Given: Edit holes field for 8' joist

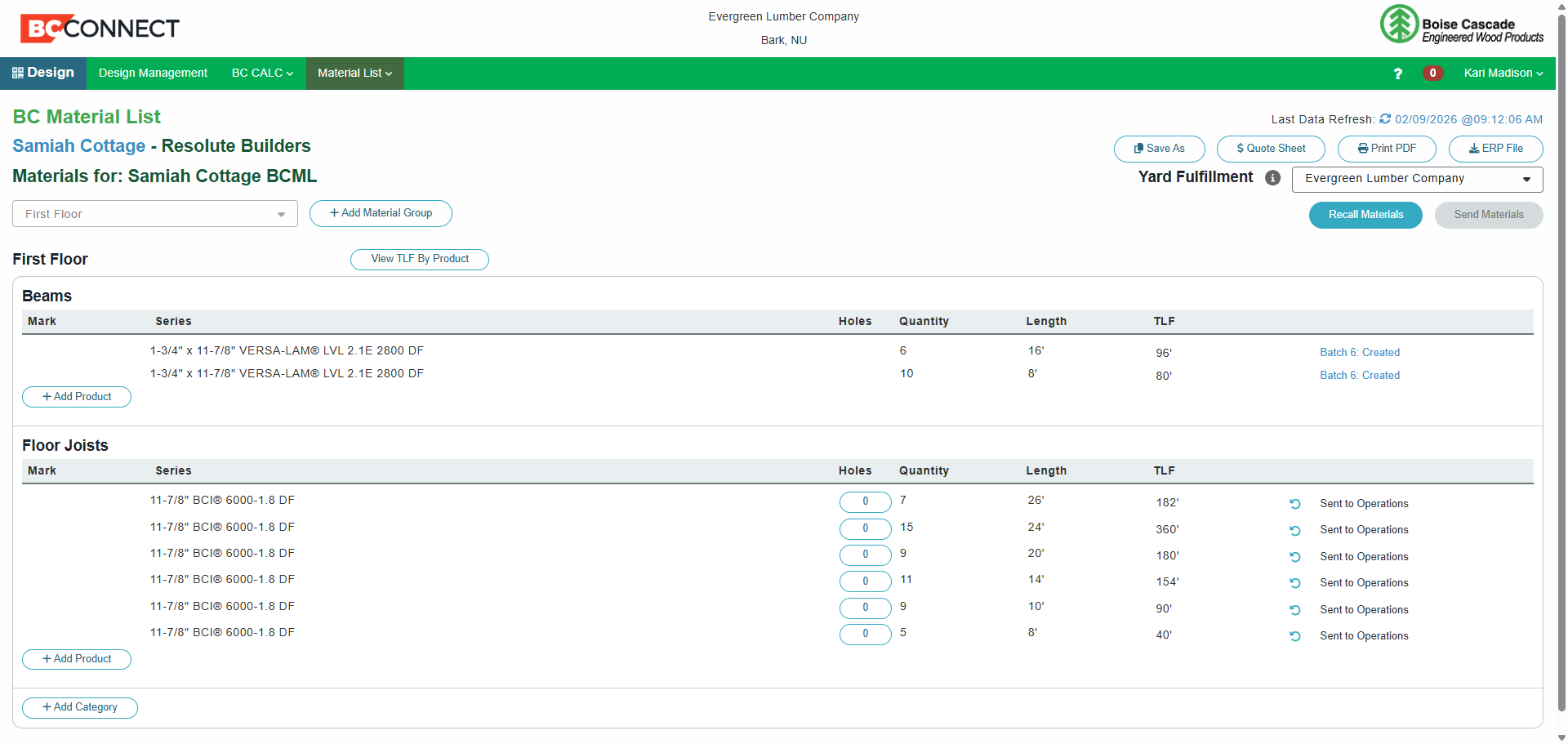Looking at the screenshot, I should coord(866,634).
